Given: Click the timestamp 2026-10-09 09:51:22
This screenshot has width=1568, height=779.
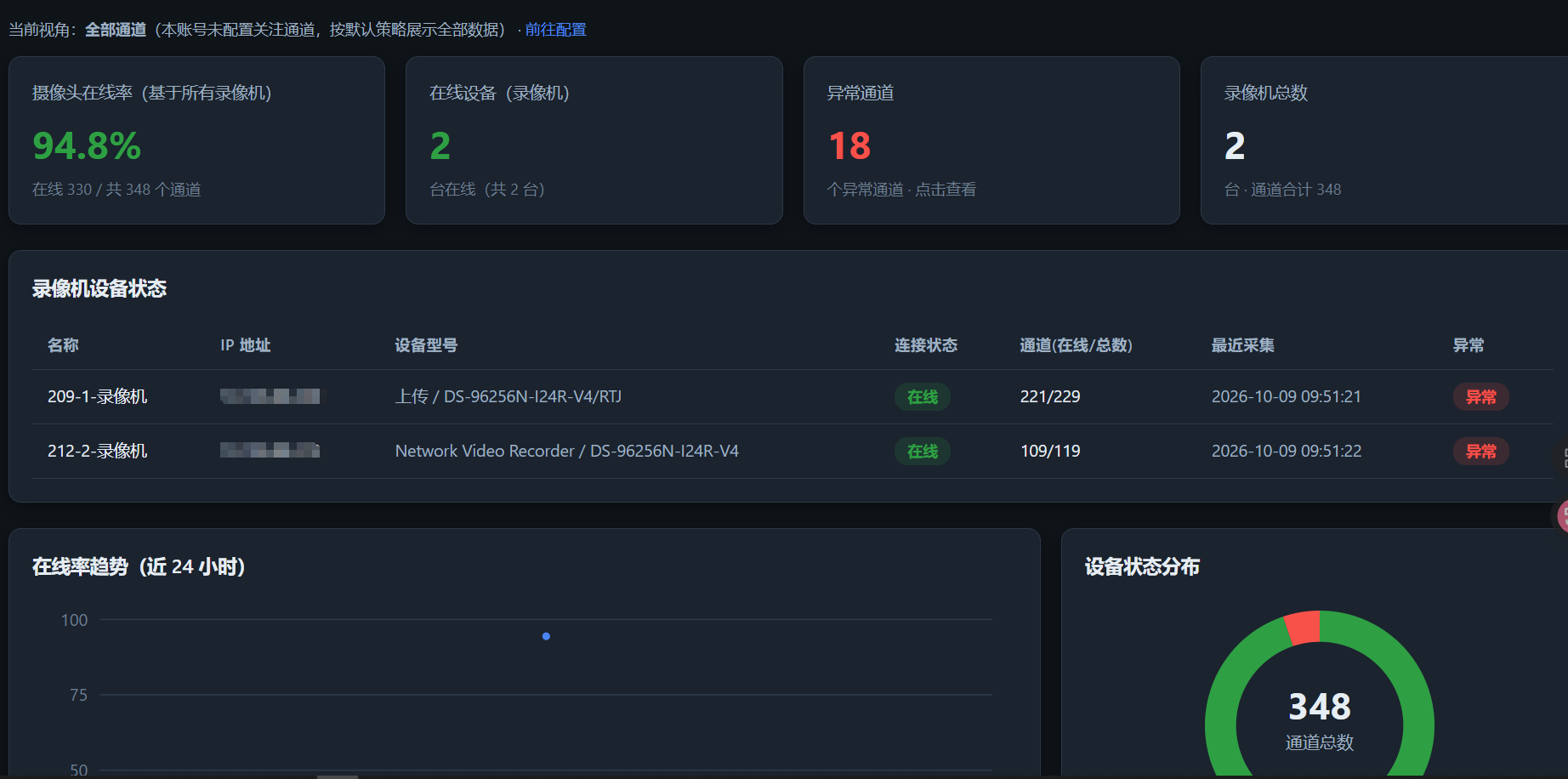Looking at the screenshot, I should point(1287,452).
